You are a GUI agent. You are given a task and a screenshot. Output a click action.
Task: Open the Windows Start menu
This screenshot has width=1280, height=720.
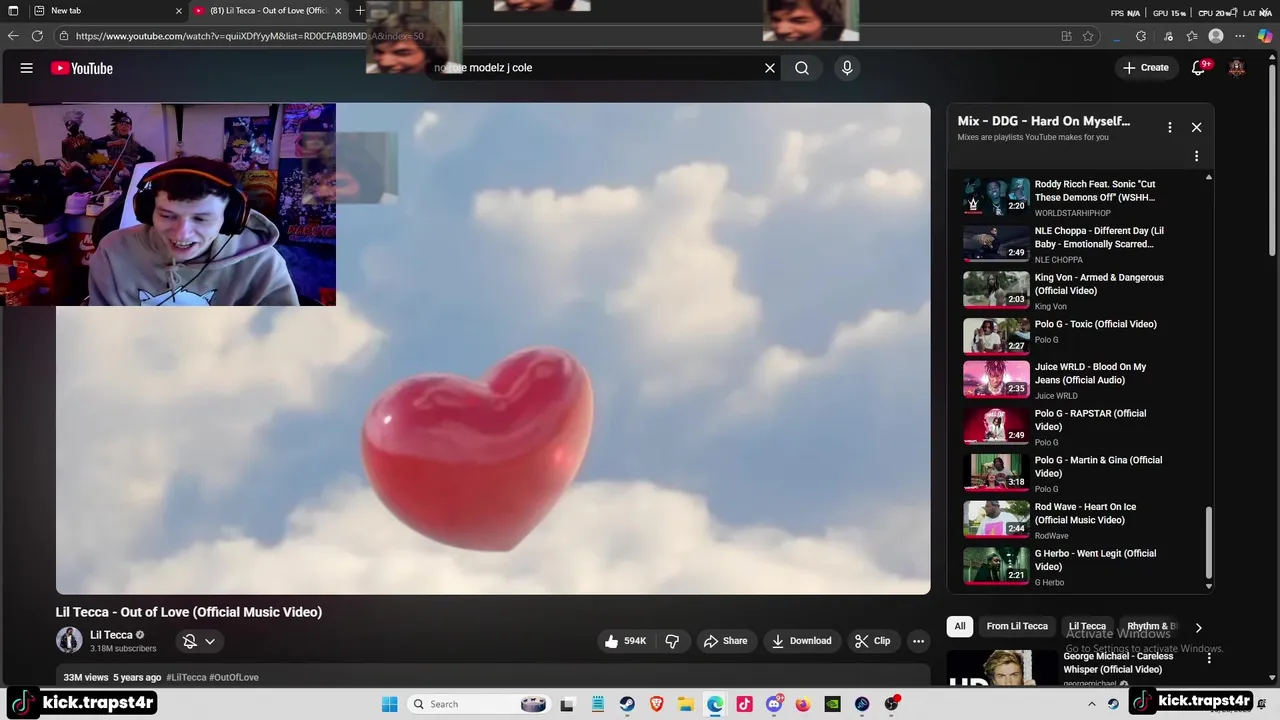point(389,704)
